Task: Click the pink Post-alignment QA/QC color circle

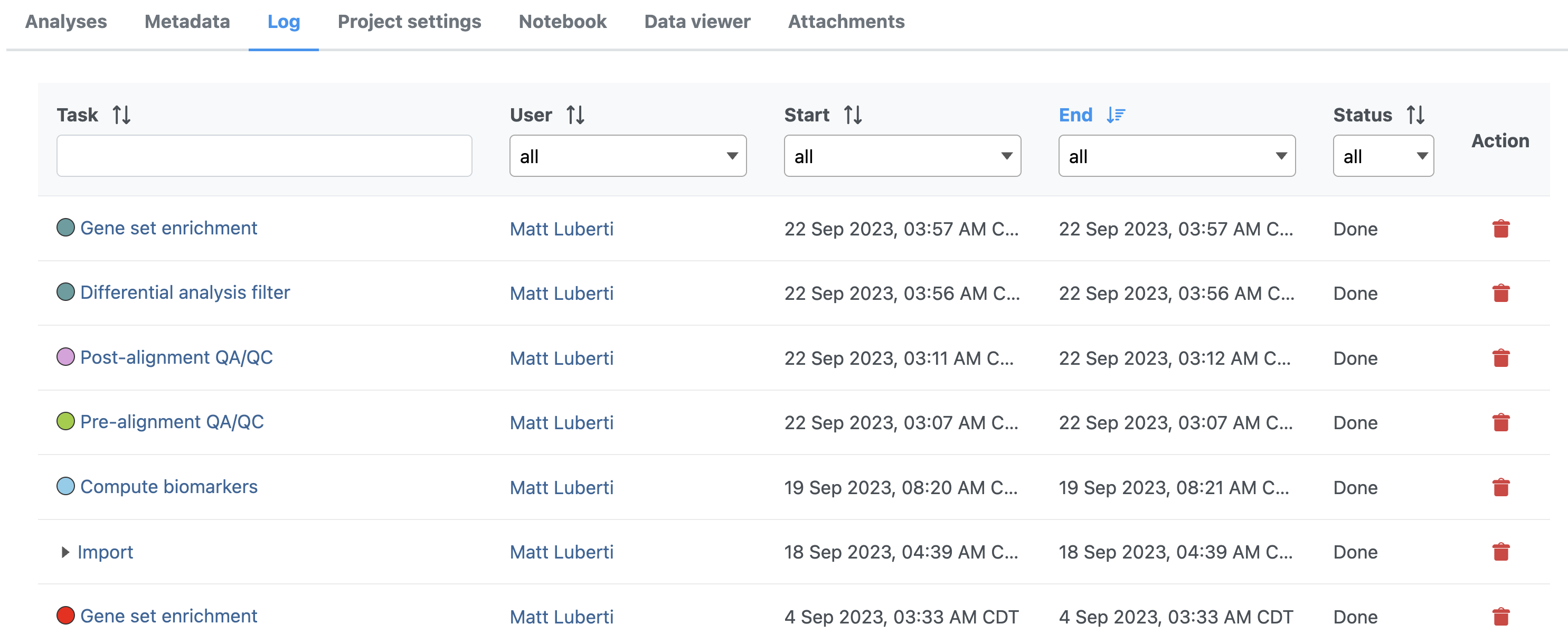Action: (66, 357)
